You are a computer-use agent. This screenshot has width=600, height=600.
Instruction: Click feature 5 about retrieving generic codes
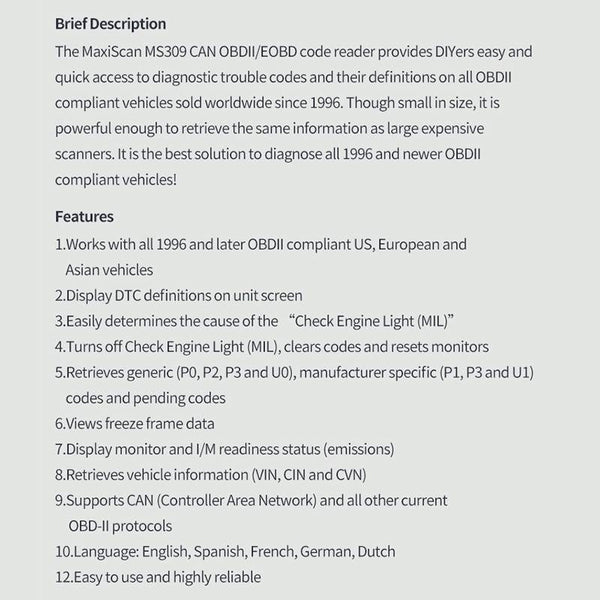point(294,372)
